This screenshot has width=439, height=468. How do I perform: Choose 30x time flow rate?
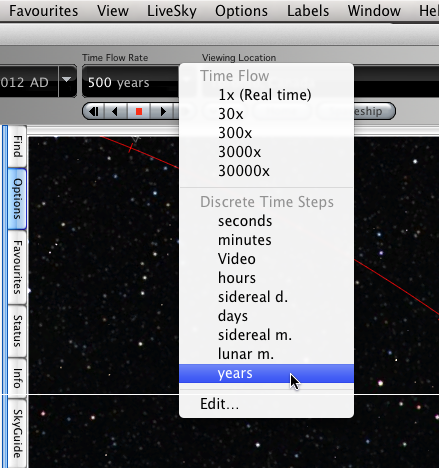click(266, 114)
